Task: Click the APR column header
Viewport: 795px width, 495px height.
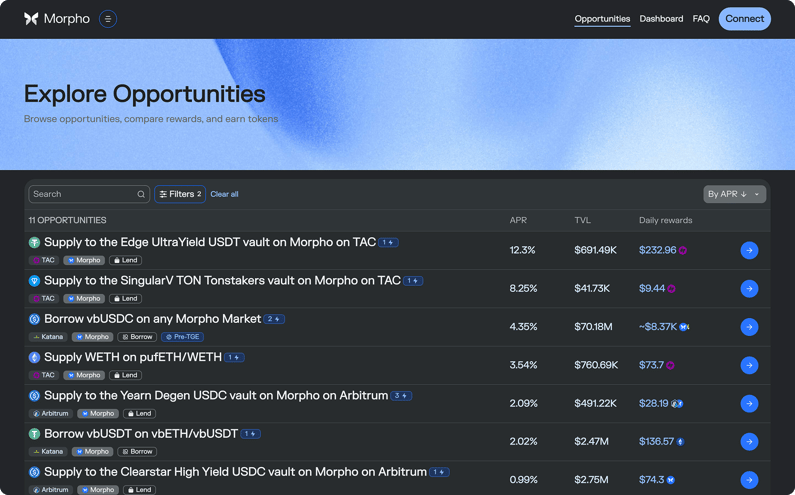Action: click(x=518, y=220)
